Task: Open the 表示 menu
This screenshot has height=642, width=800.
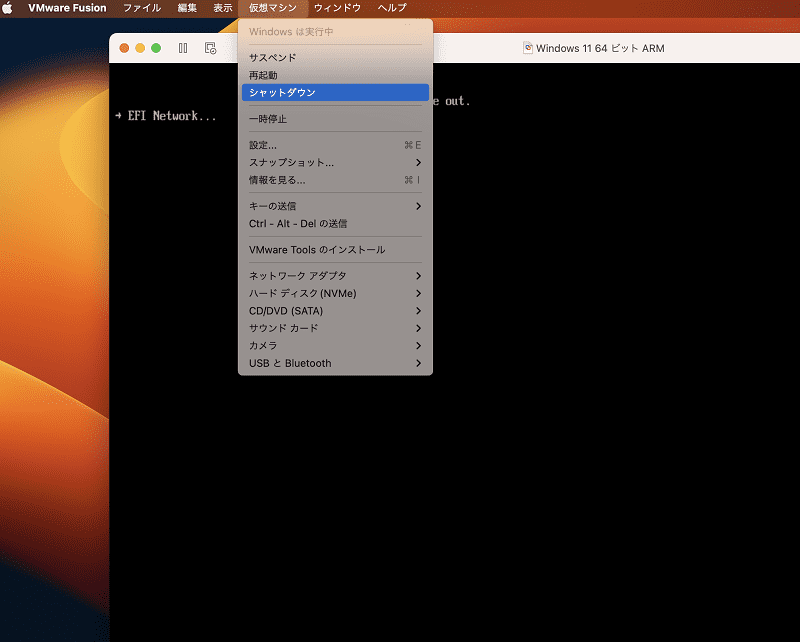Action: (x=222, y=8)
